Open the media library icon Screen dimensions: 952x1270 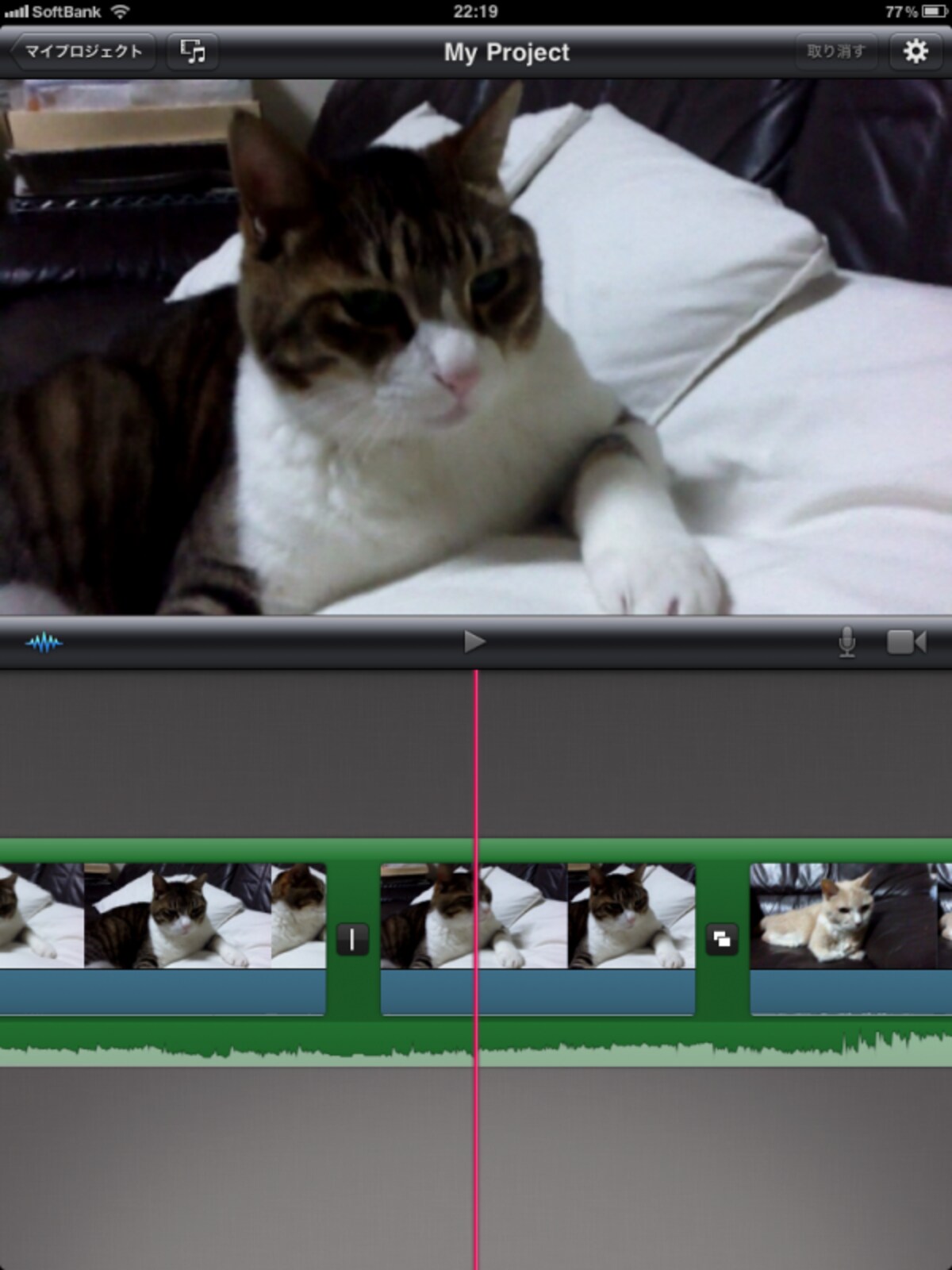[193, 52]
